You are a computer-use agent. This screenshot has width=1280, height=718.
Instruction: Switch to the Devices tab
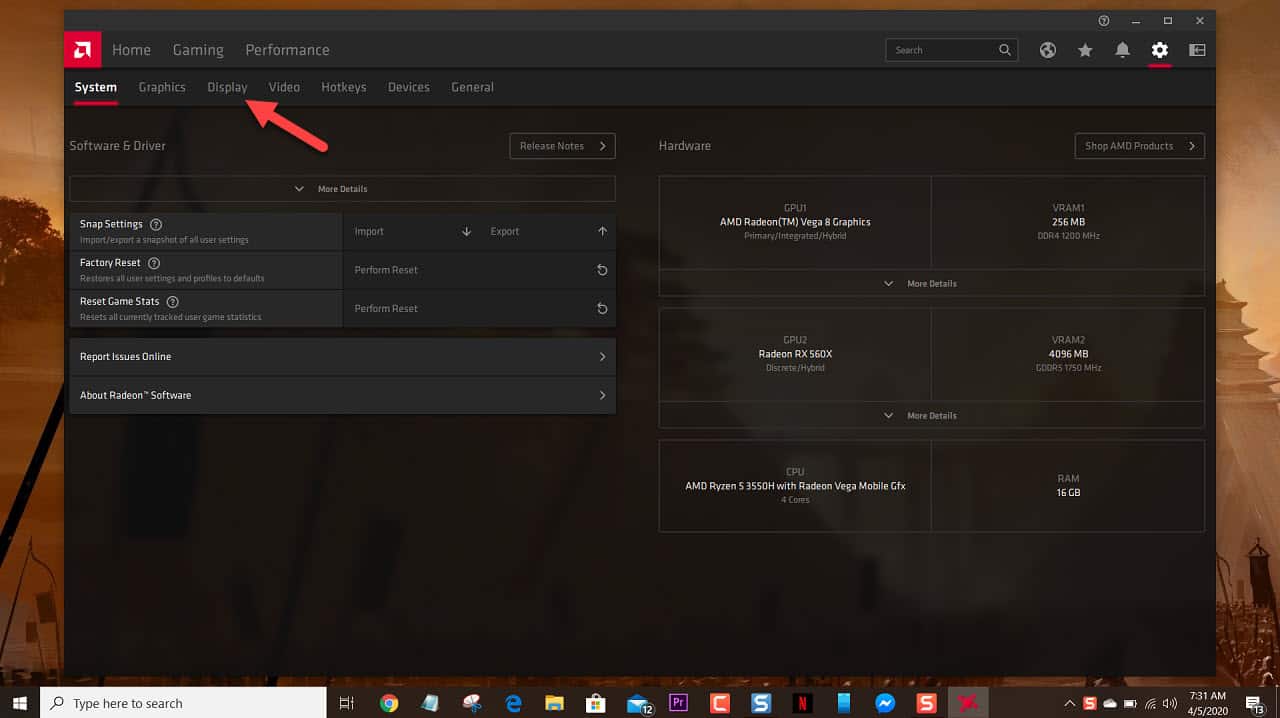pyautogui.click(x=409, y=87)
